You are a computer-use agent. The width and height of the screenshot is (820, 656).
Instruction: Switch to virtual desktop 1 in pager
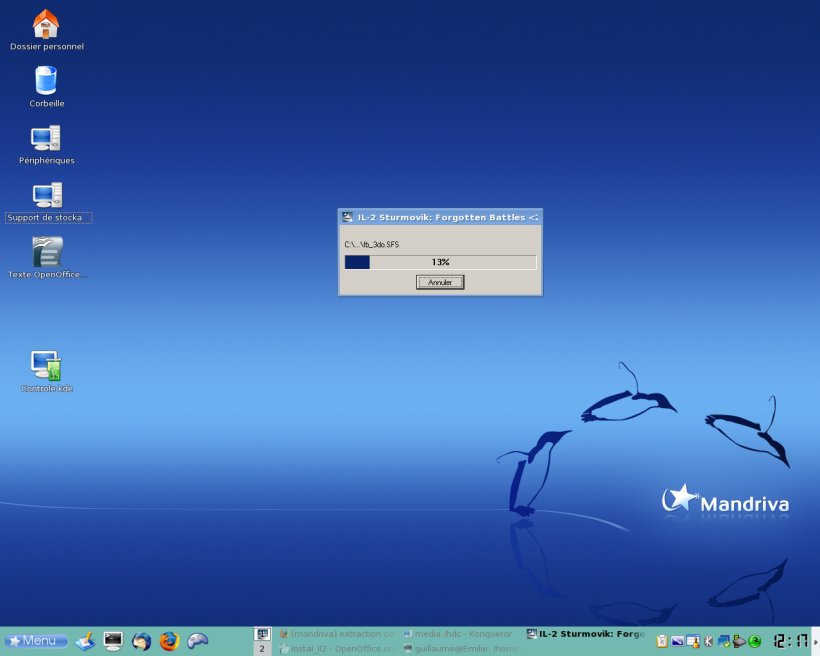(262, 634)
